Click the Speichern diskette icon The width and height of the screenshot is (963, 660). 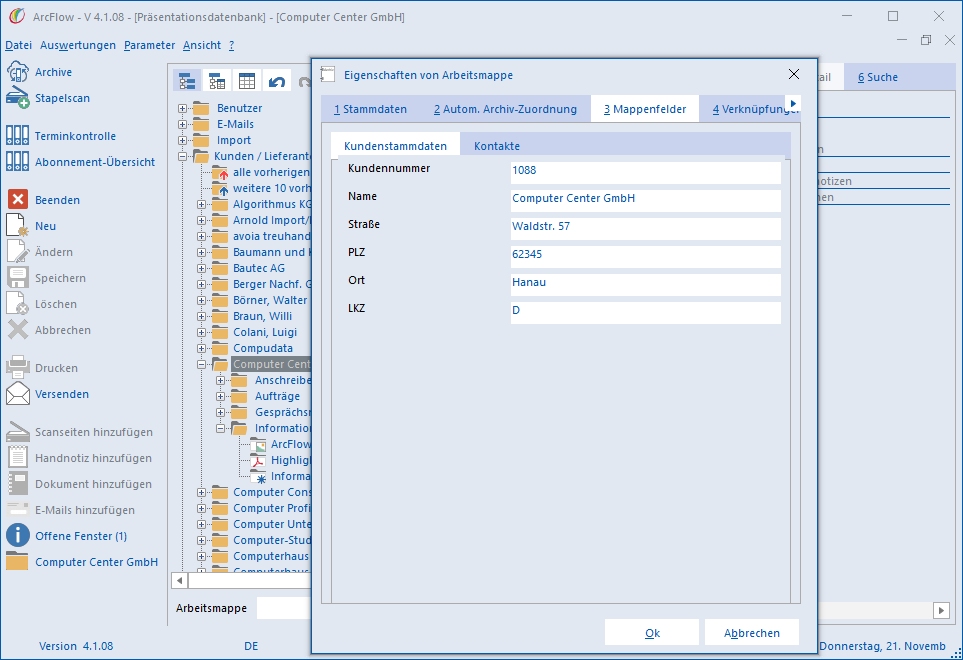click(x=17, y=278)
